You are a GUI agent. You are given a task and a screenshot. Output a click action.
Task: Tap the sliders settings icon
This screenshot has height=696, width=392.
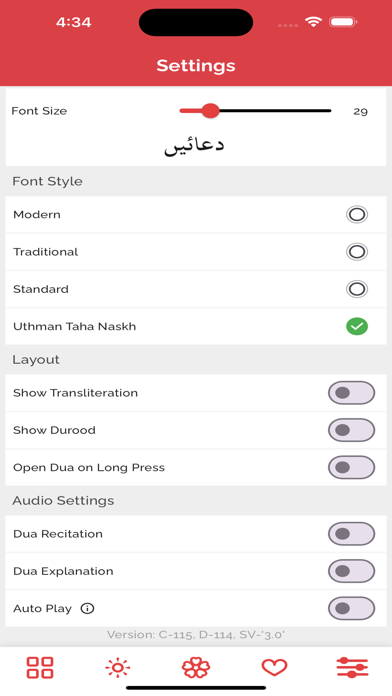pos(352,668)
